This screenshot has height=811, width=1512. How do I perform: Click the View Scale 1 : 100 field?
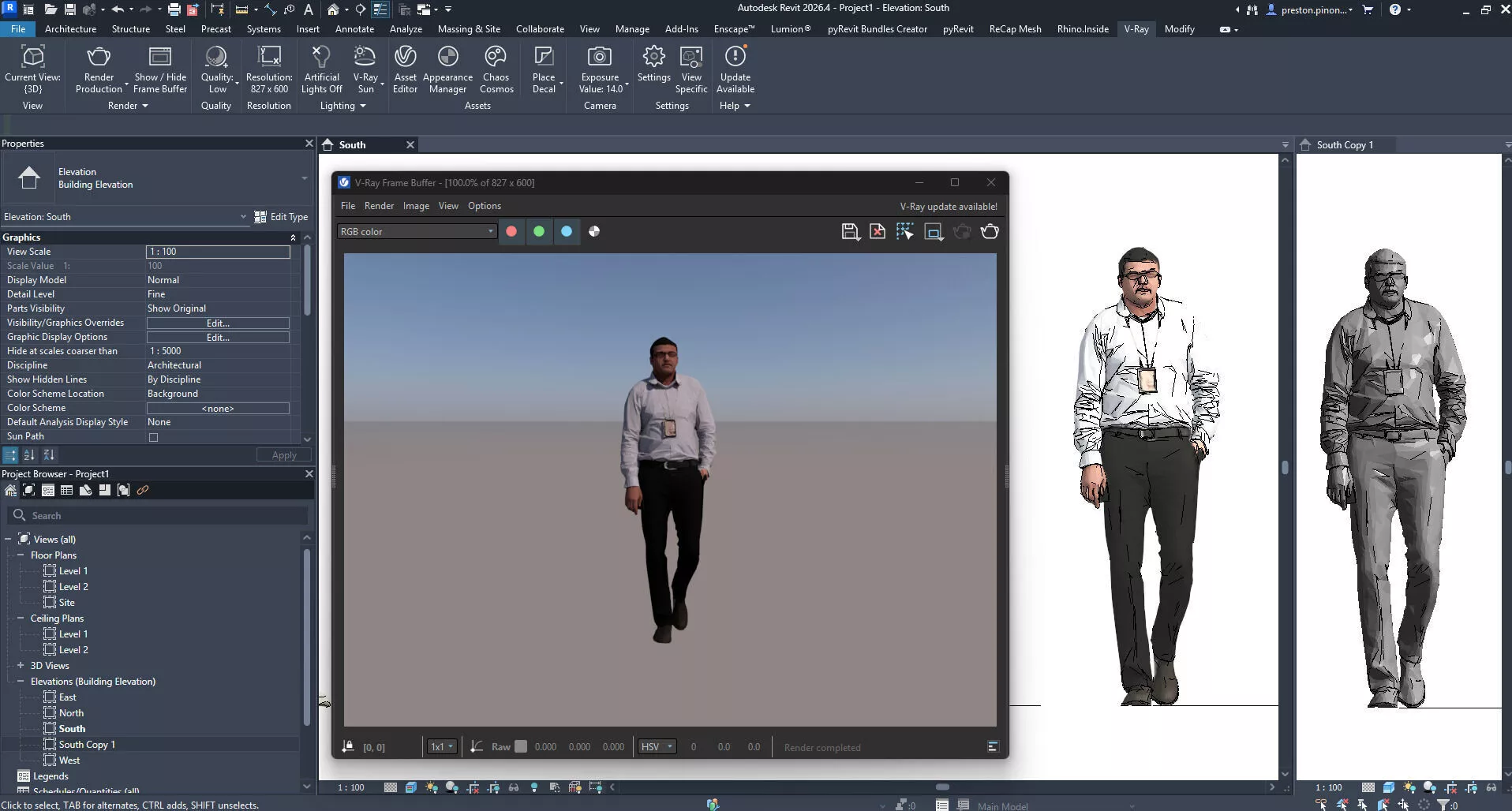point(218,252)
